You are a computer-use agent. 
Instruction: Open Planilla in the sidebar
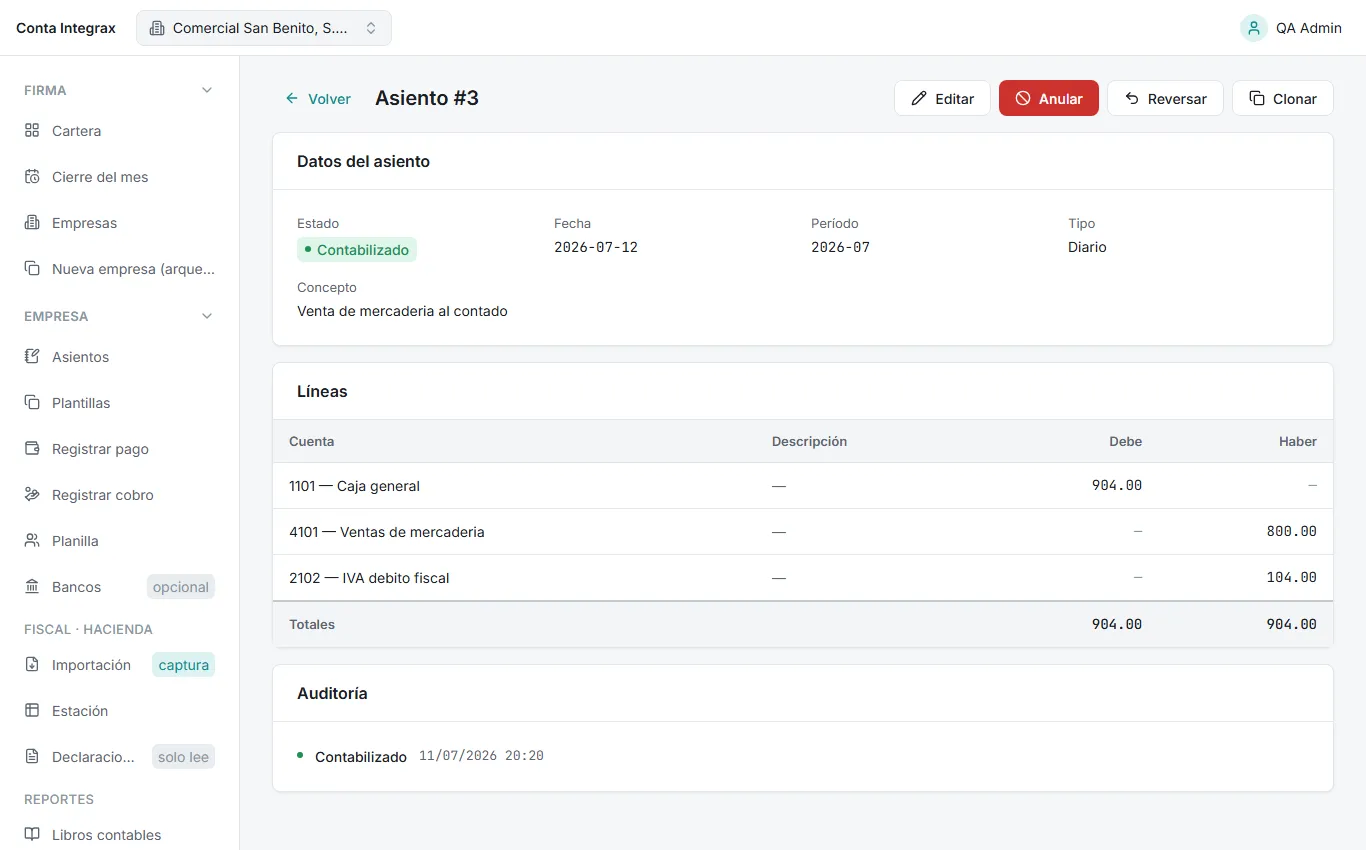pyautogui.click(x=120, y=541)
